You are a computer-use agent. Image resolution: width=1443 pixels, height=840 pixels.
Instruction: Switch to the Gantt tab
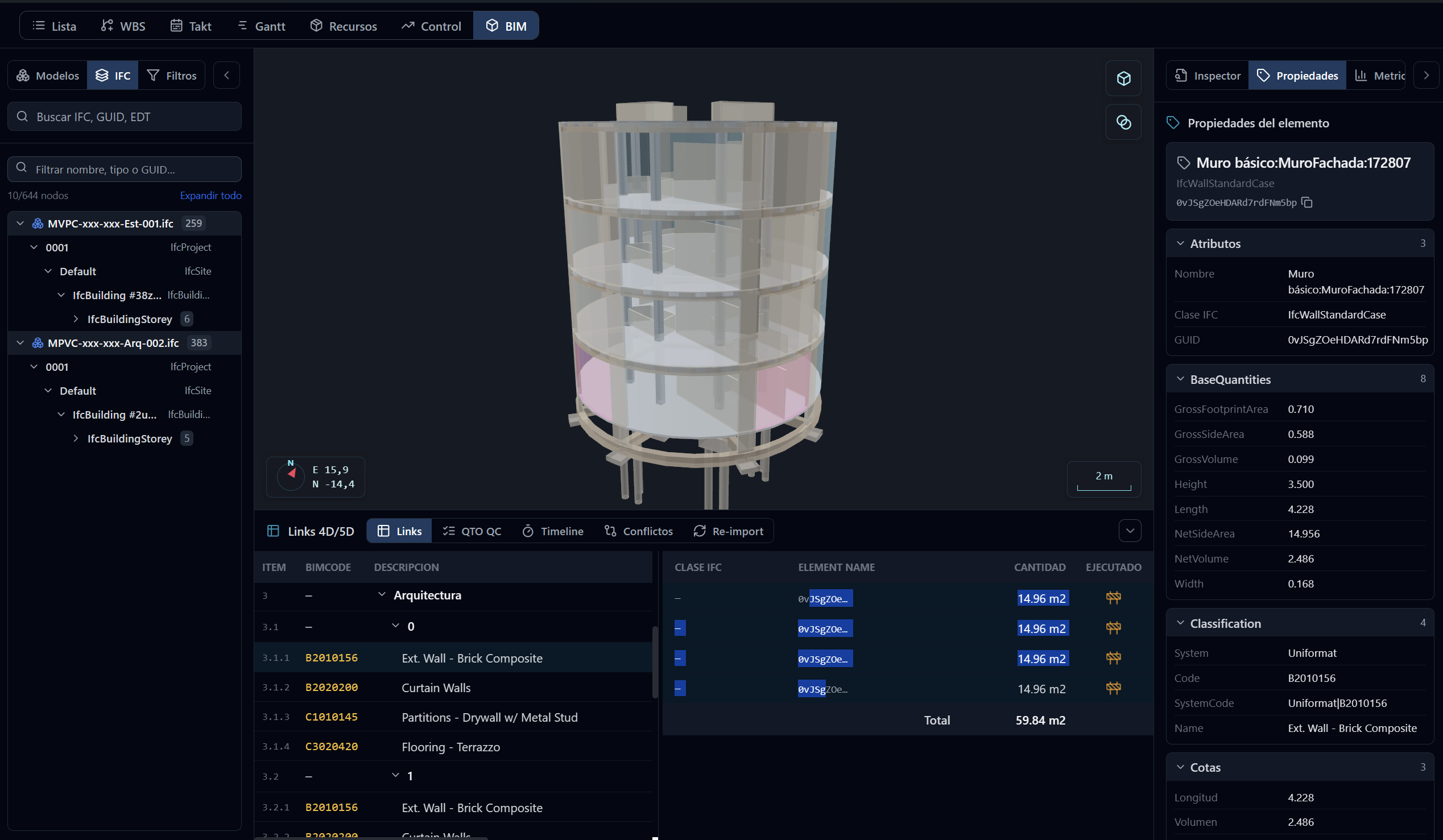[261, 26]
